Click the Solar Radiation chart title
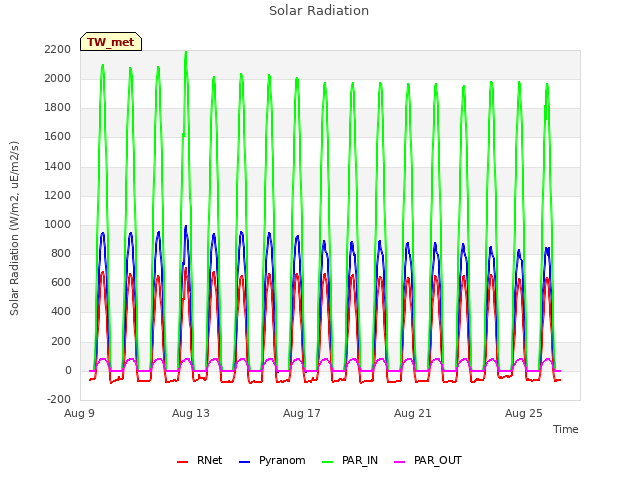The width and height of the screenshot is (640, 480). pos(319,11)
